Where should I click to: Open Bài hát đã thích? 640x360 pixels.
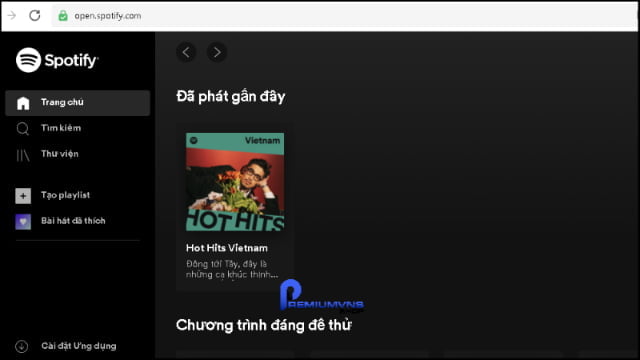[x=73, y=221]
